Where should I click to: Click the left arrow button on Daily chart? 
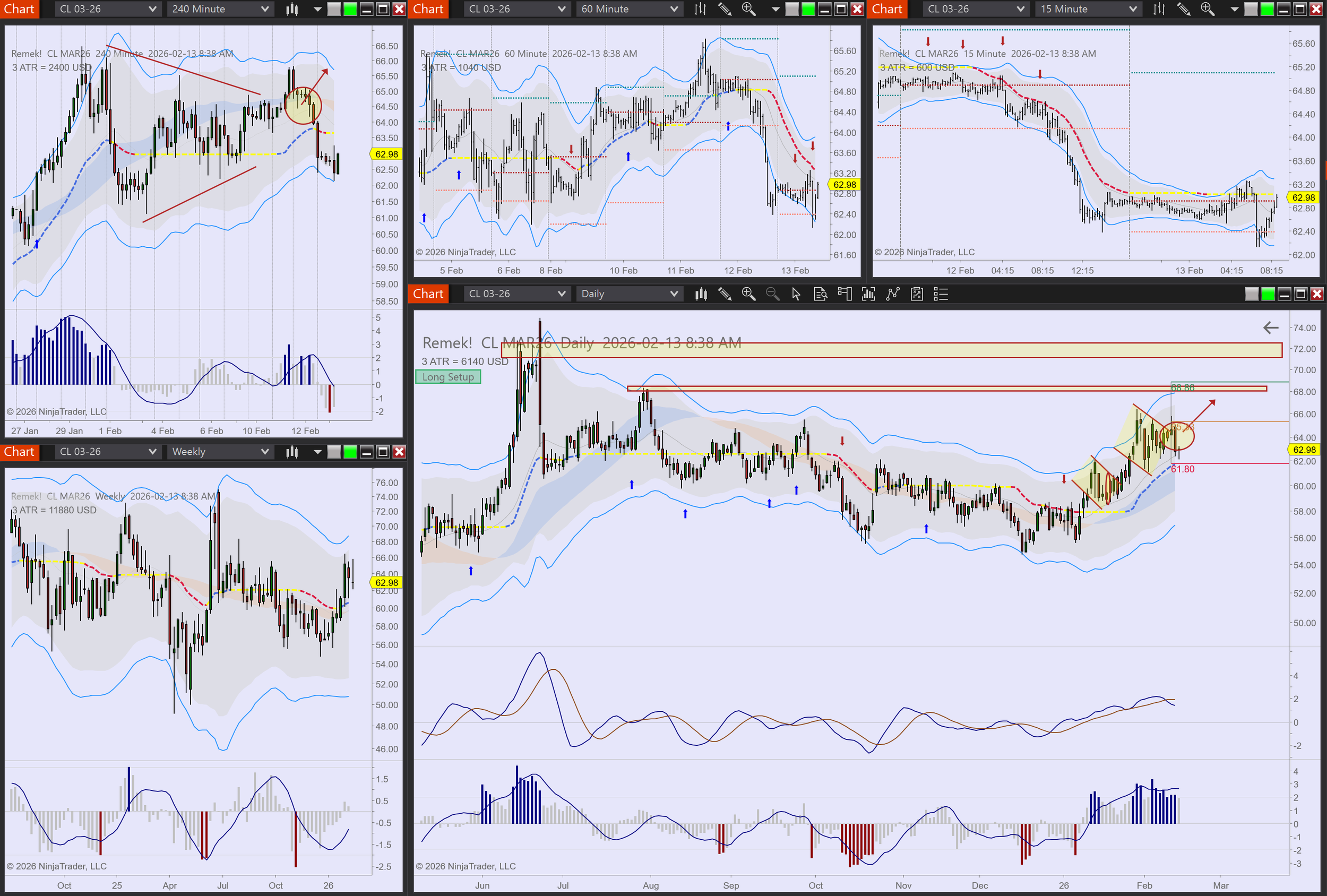(1271, 328)
